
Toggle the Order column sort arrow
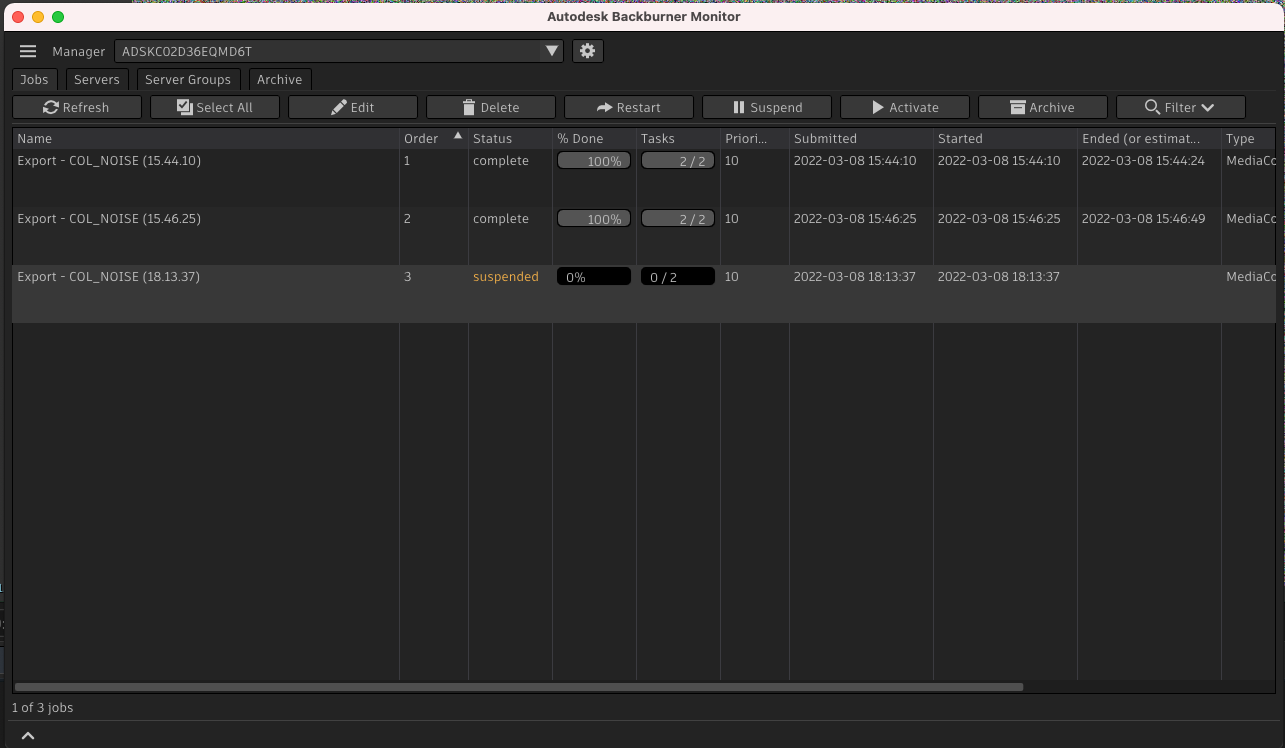(457, 134)
